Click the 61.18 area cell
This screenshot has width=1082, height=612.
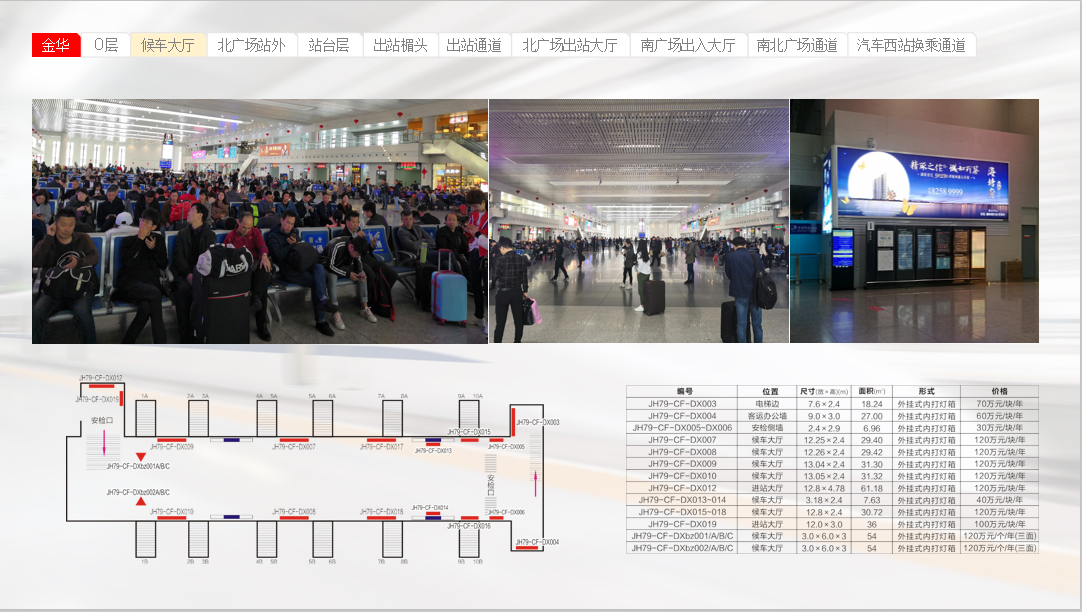[872, 488]
